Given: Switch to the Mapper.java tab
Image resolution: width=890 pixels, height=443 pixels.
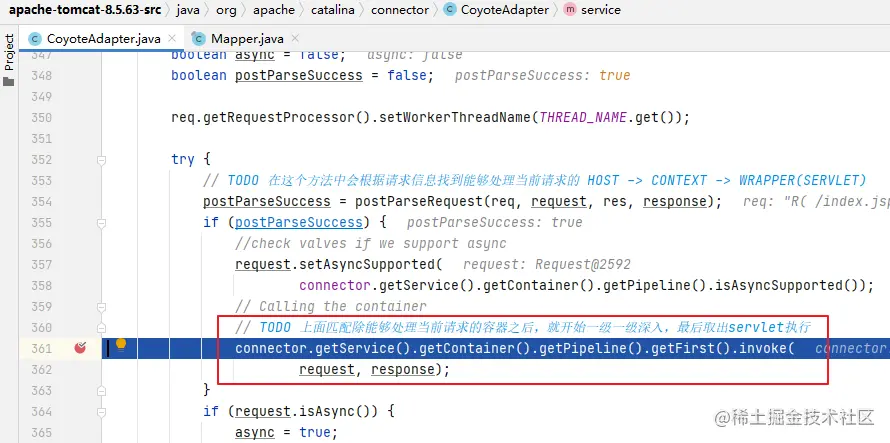Looking at the screenshot, I should (x=247, y=39).
